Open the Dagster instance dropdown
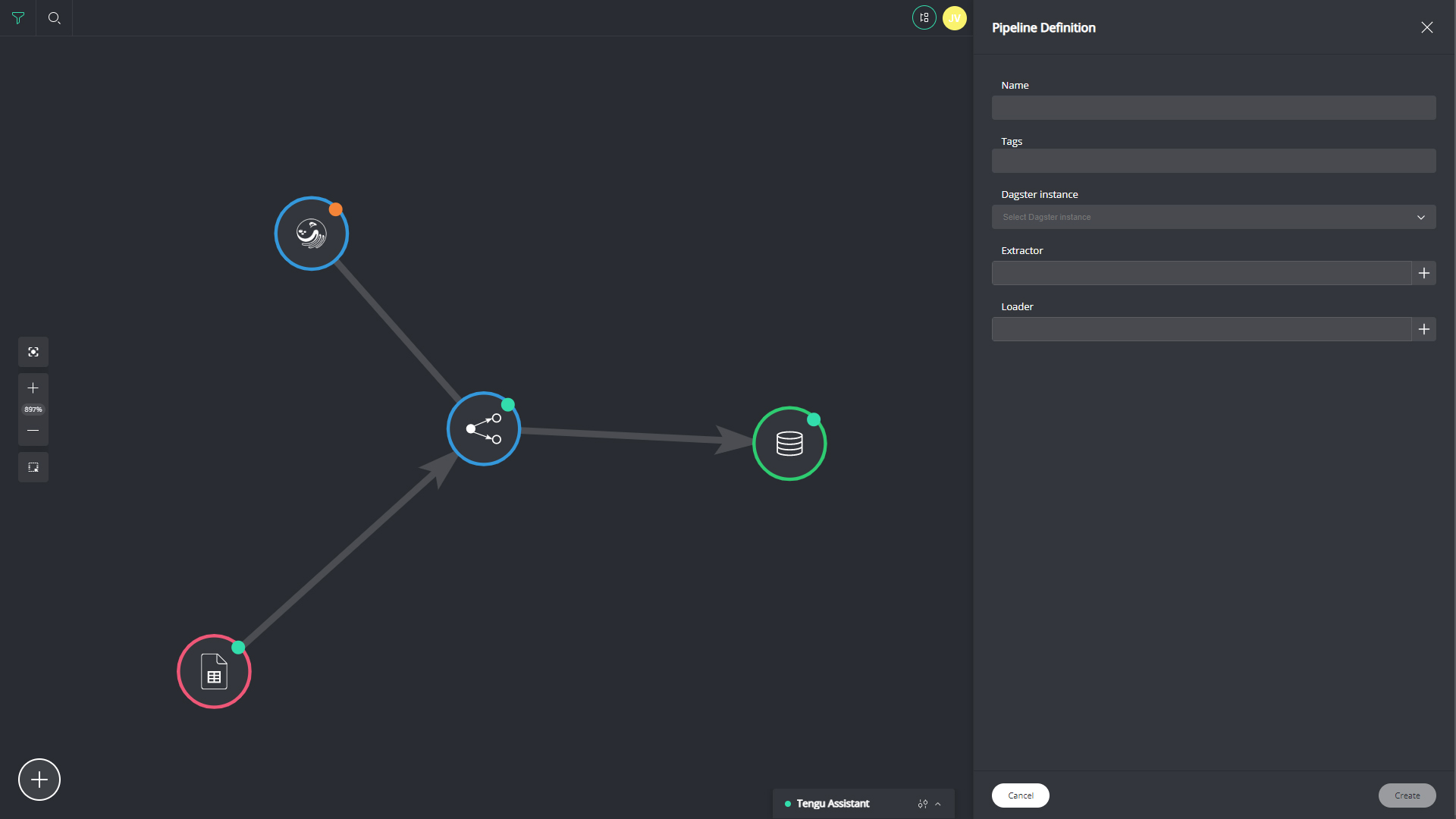The image size is (1456, 819). 1213,217
